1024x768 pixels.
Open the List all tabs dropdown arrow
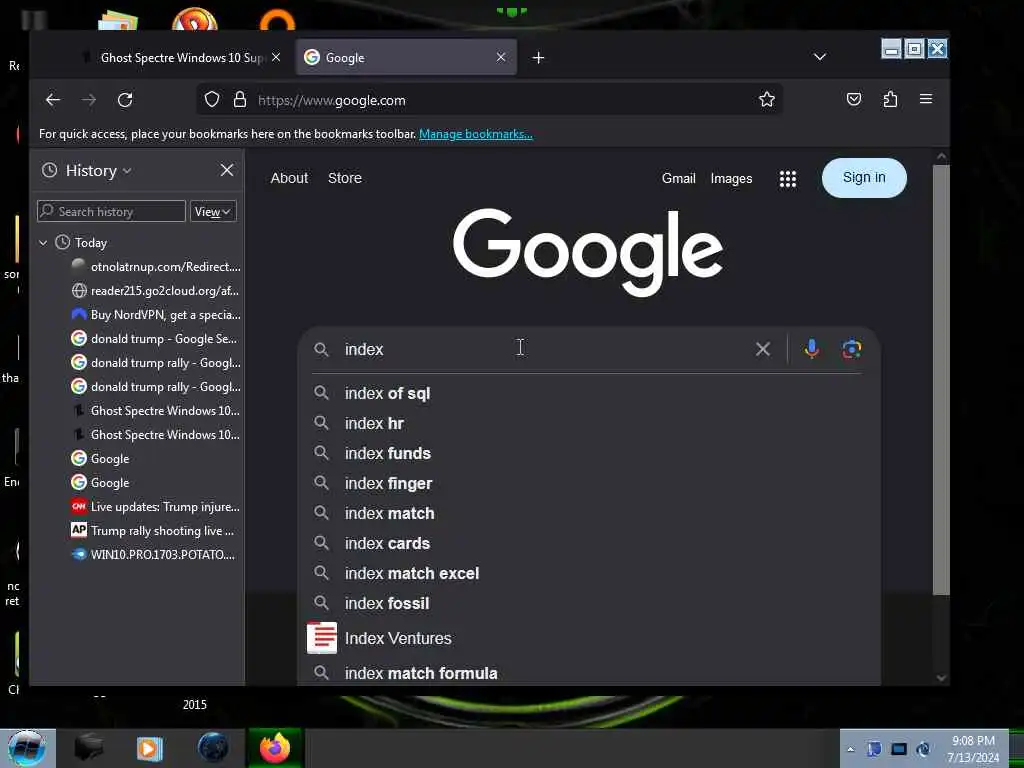tap(820, 57)
